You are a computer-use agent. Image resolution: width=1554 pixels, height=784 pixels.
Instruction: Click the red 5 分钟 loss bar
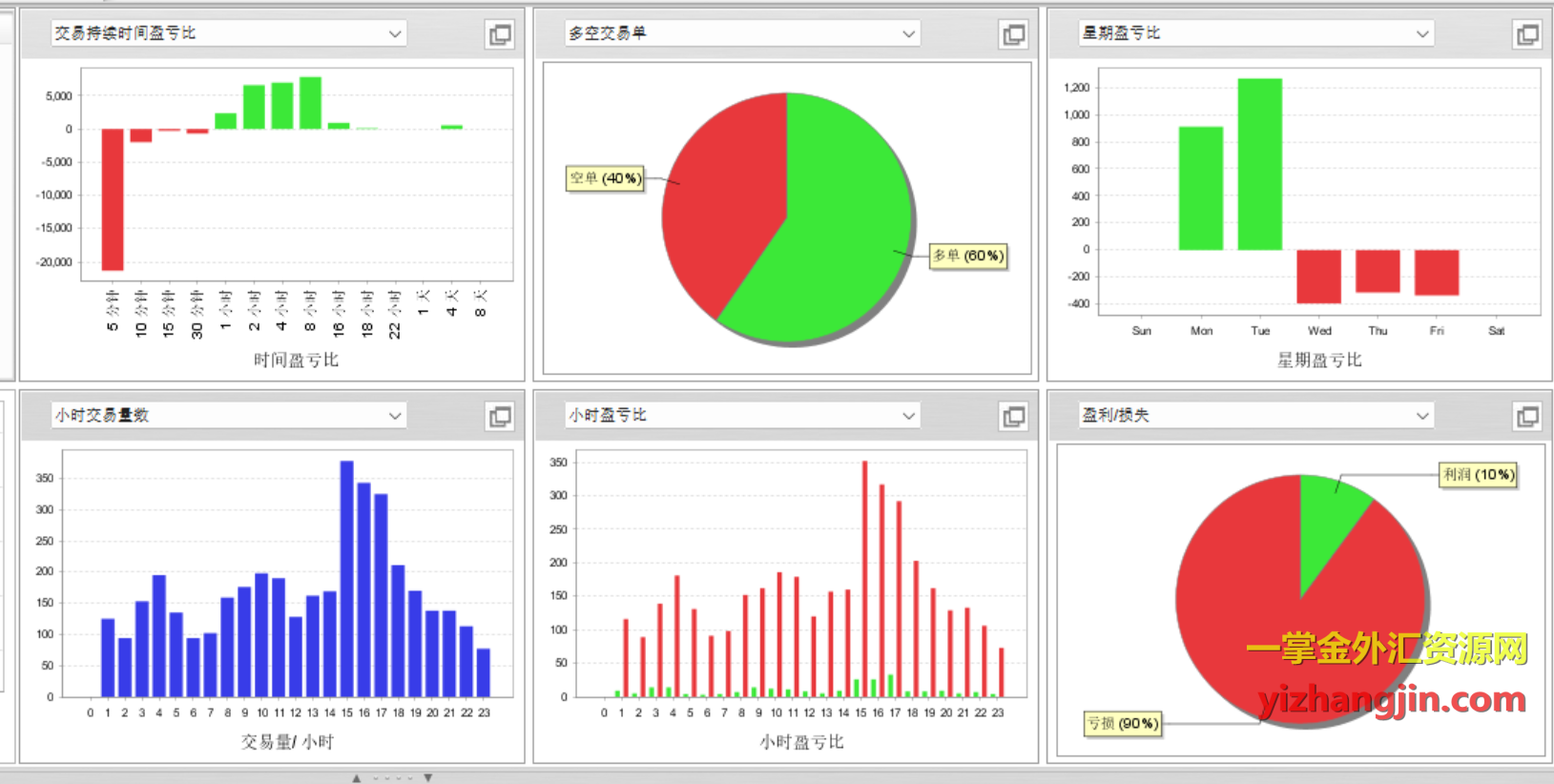click(x=113, y=199)
